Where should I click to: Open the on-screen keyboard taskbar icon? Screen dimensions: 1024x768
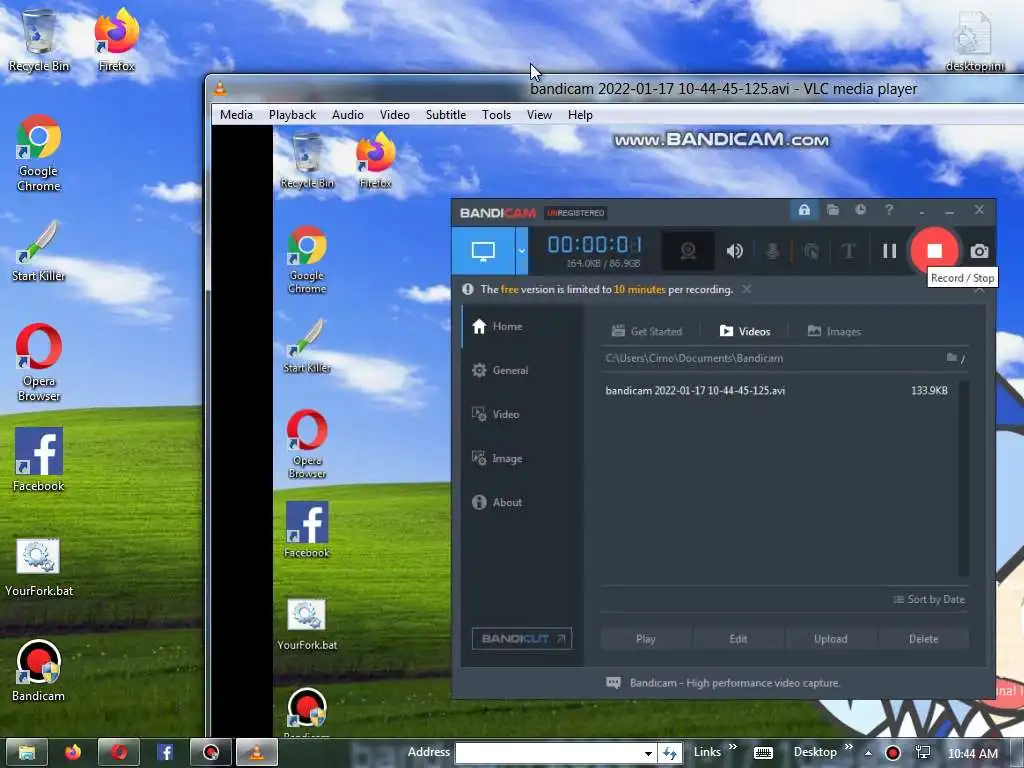click(763, 753)
